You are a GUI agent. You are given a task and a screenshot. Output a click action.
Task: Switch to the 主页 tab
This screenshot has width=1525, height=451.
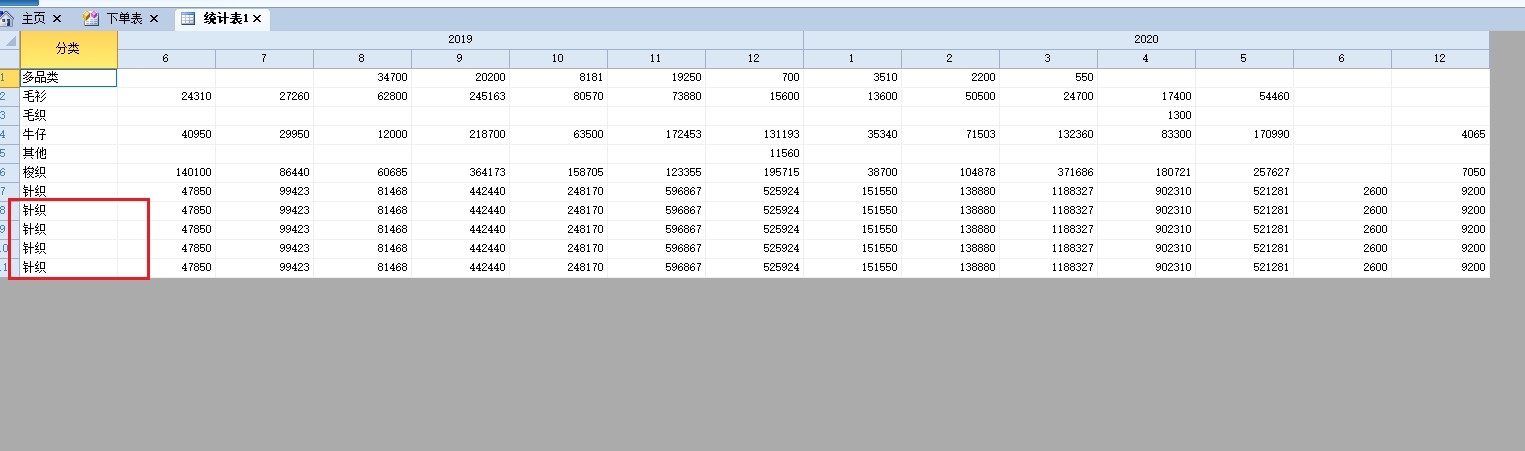pos(33,19)
